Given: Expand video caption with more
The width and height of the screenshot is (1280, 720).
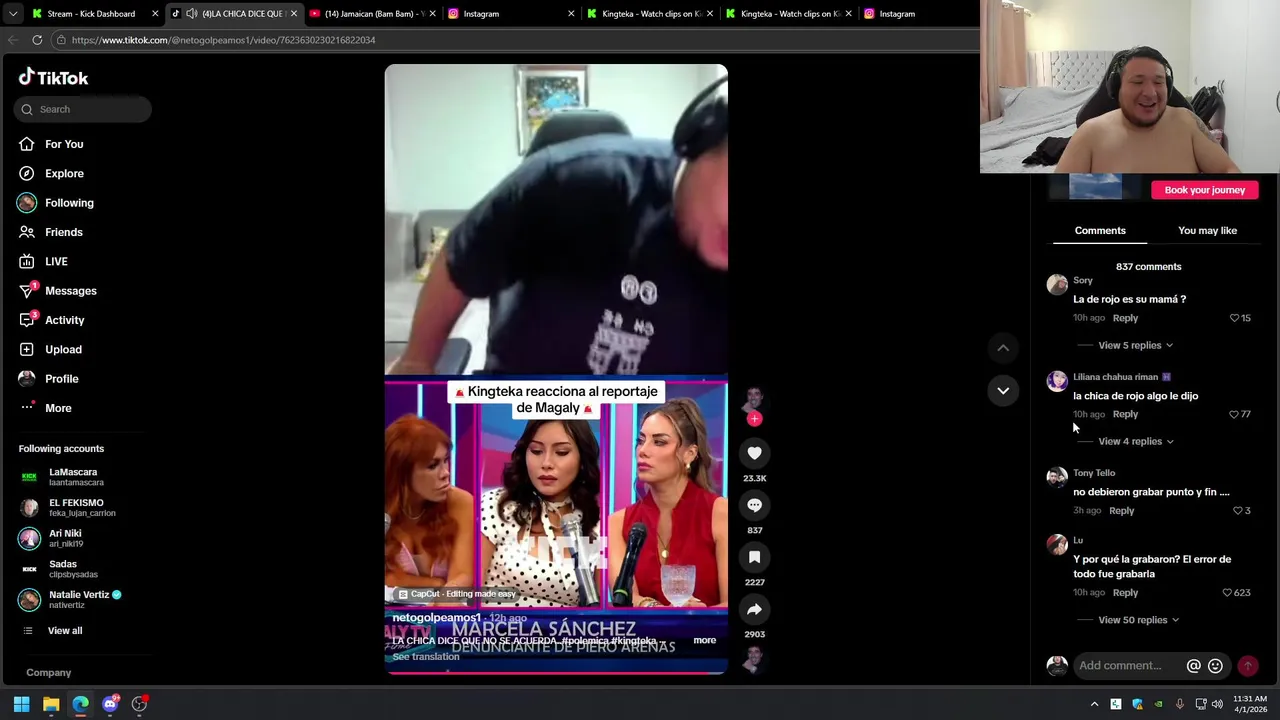Looking at the screenshot, I should tap(705, 640).
